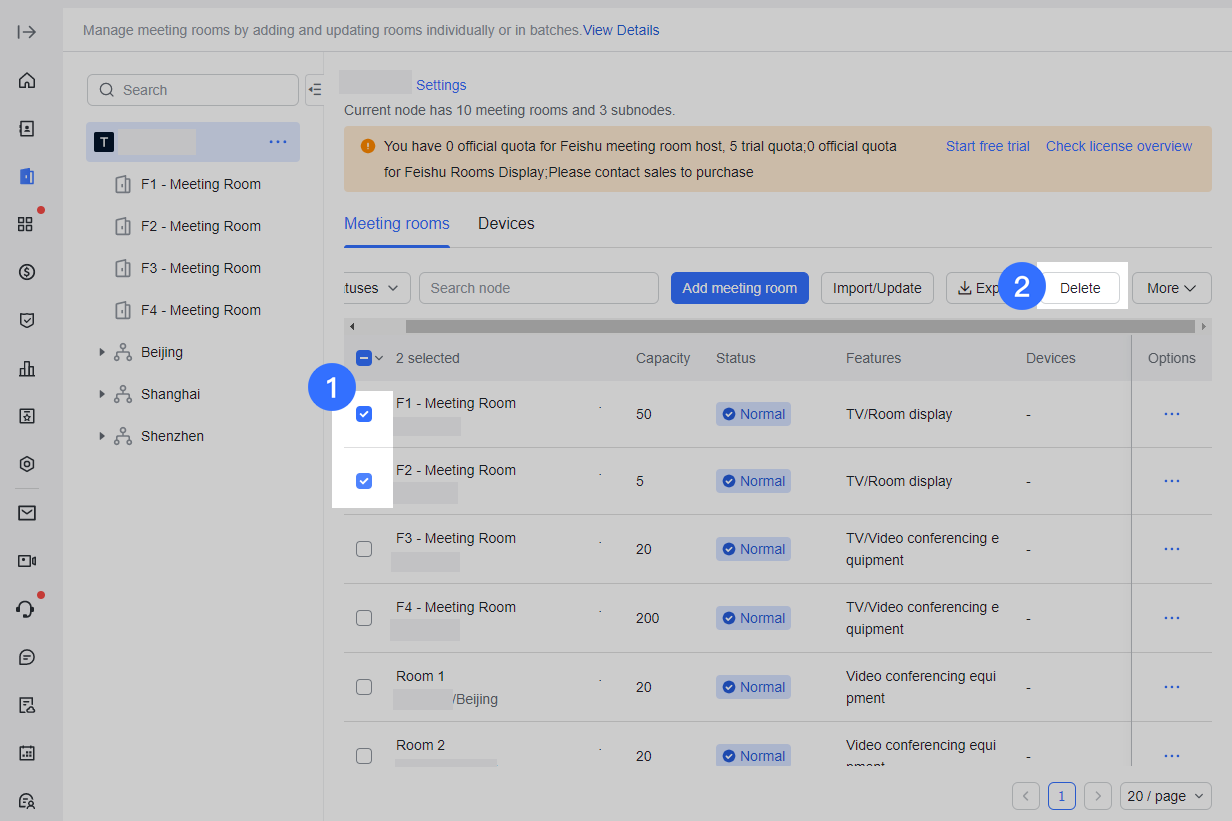Expand the Beijing tree node

coord(102,352)
